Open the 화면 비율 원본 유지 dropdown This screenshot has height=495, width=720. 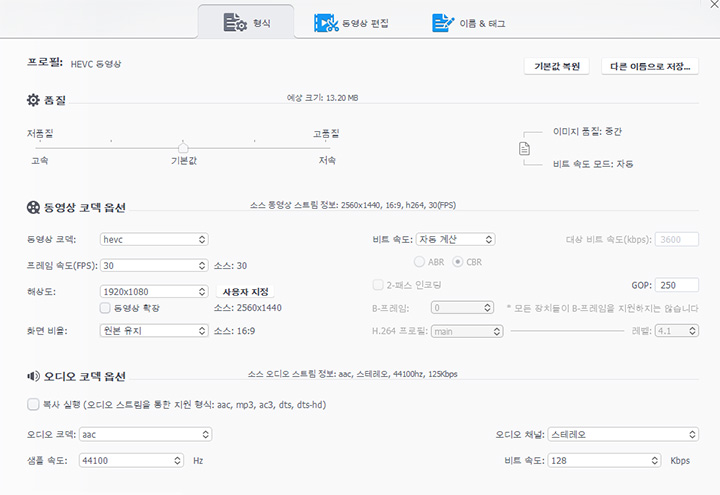click(x=154, y=331)
